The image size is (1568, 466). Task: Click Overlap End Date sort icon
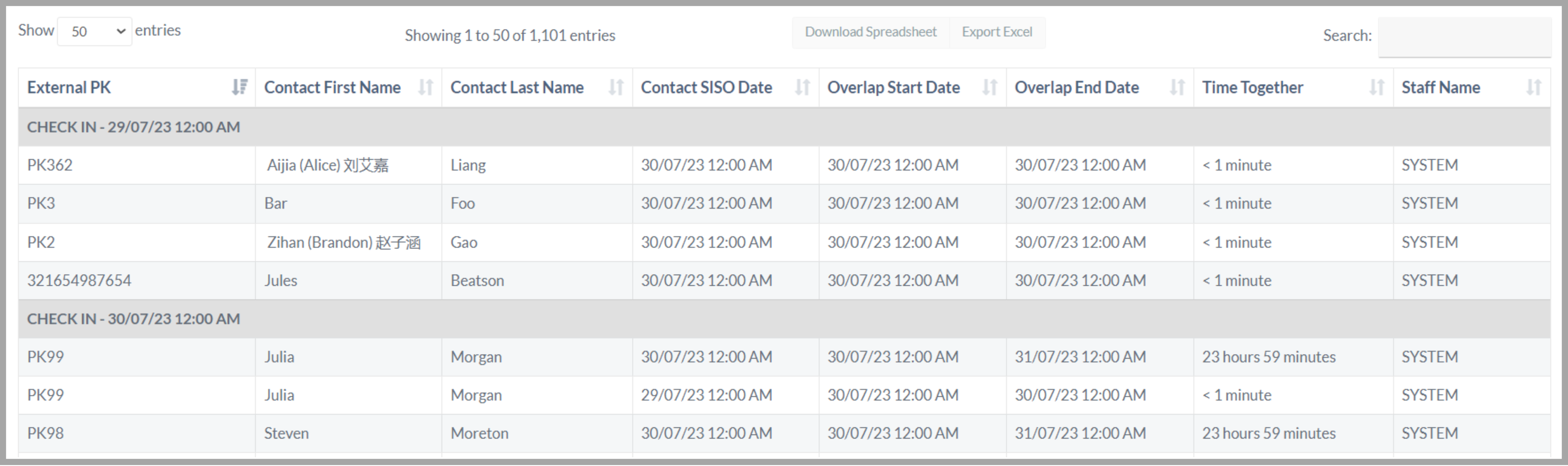1177,87
